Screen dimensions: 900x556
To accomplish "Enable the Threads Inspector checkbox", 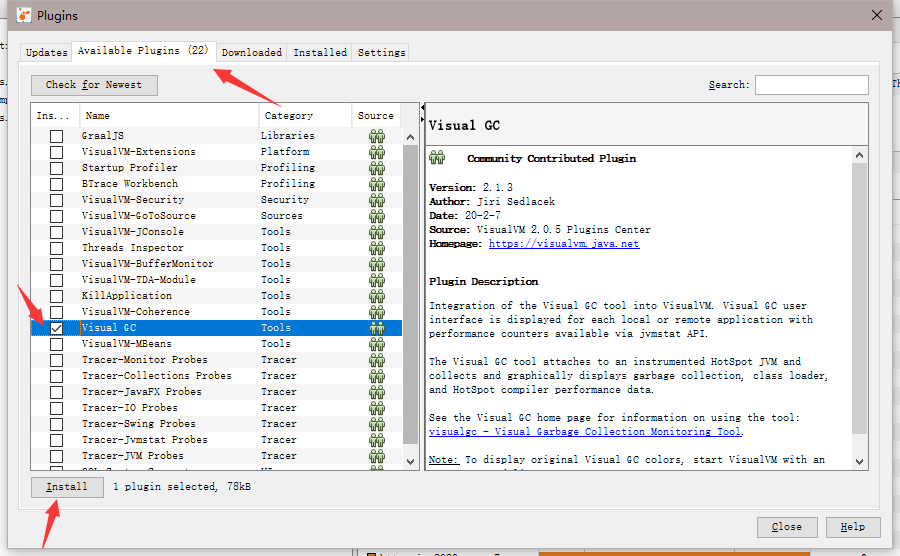I will tap(57, 248).
